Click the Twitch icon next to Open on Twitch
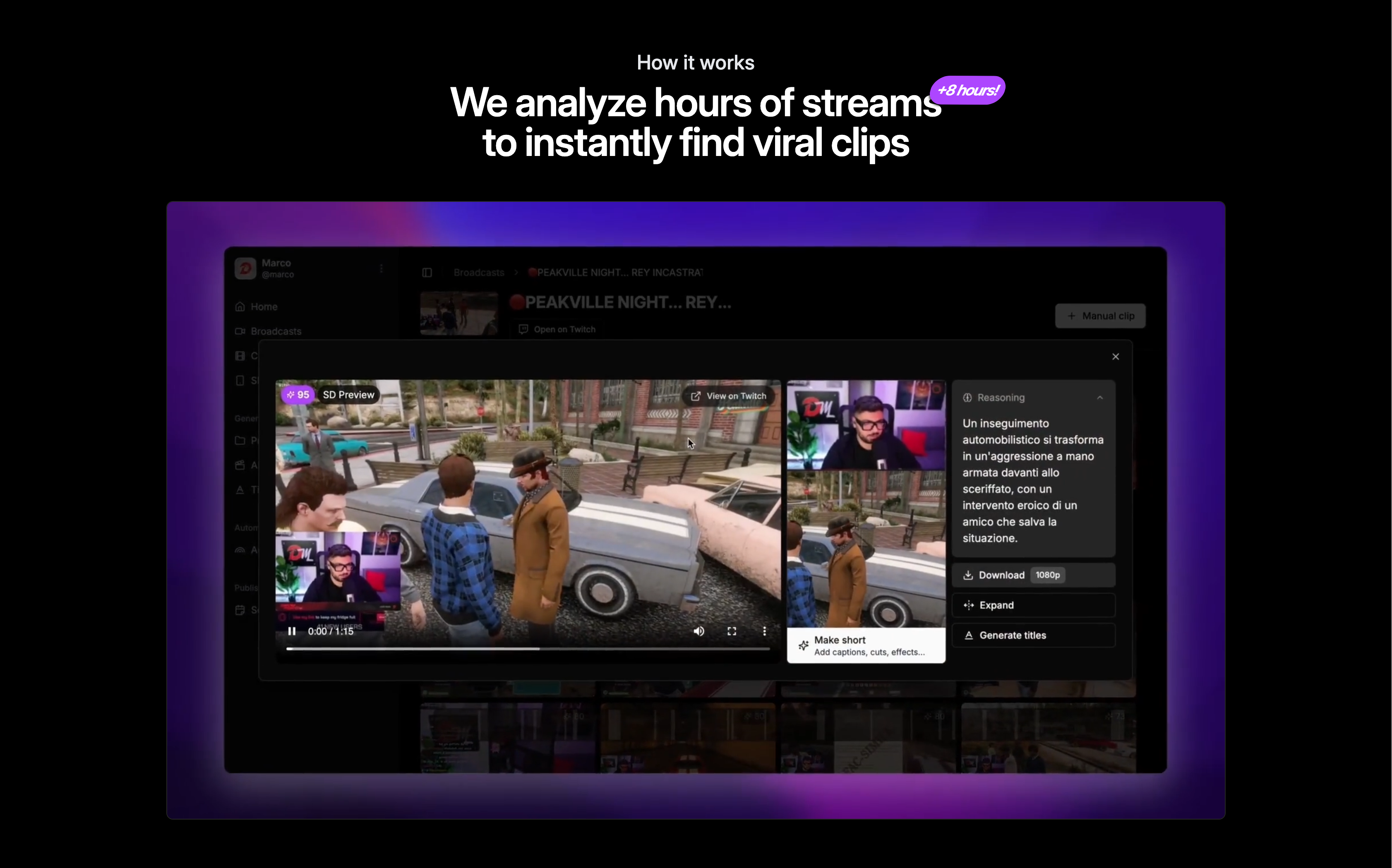This screenshot has width=1392, height=868. click(x=523, y=329)
